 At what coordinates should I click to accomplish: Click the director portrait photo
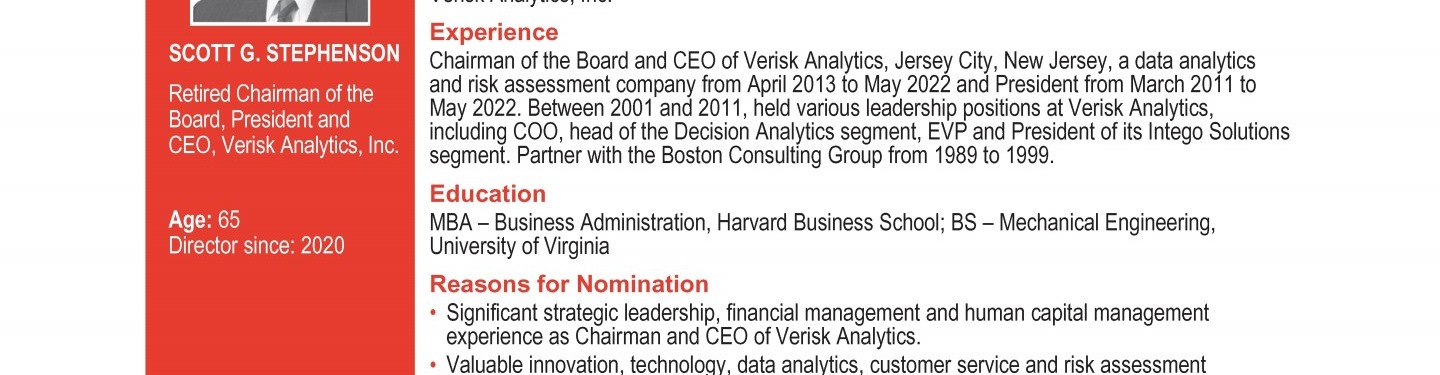[x=279, y=11]
